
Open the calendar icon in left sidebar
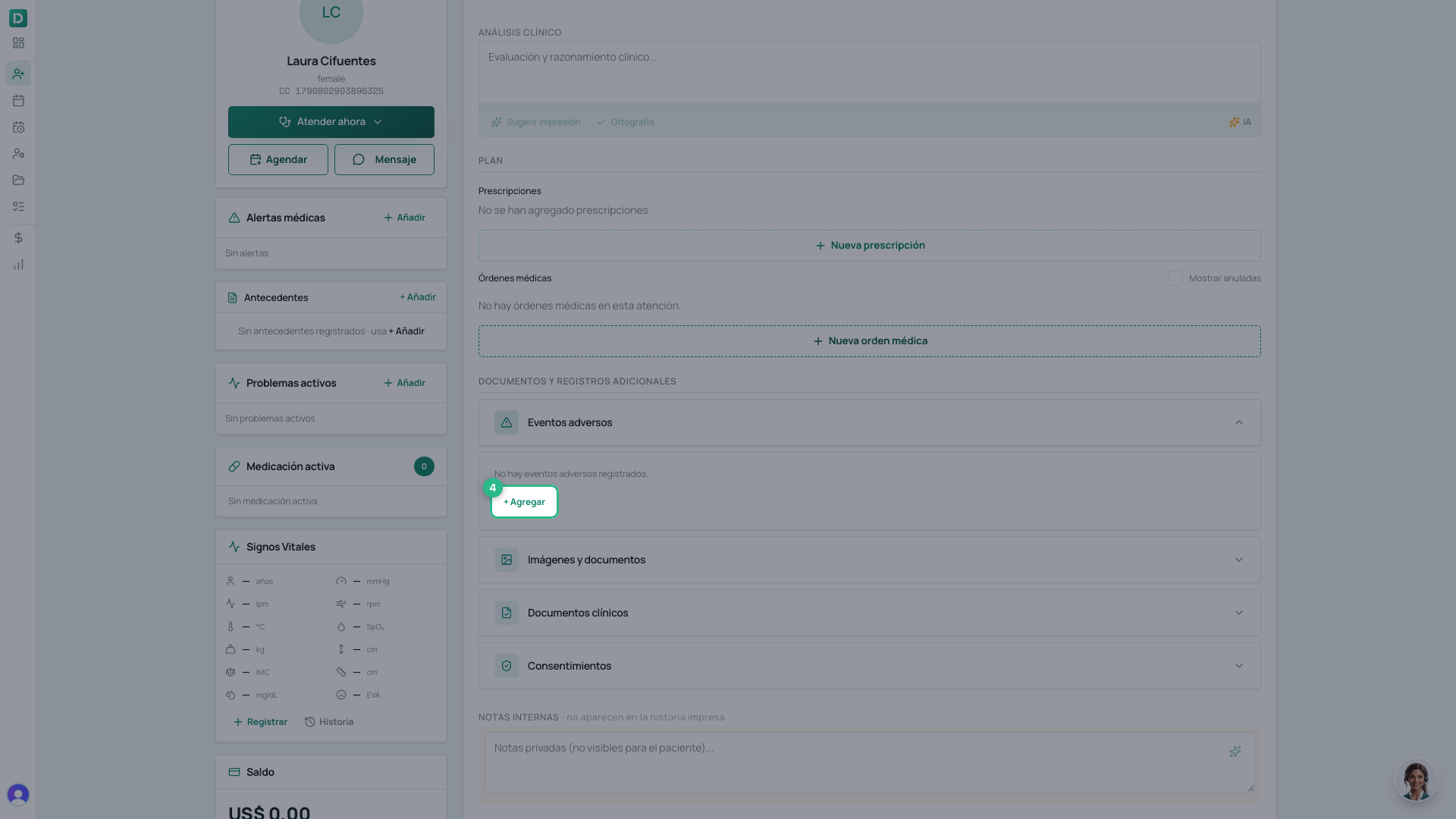point(18,100)
